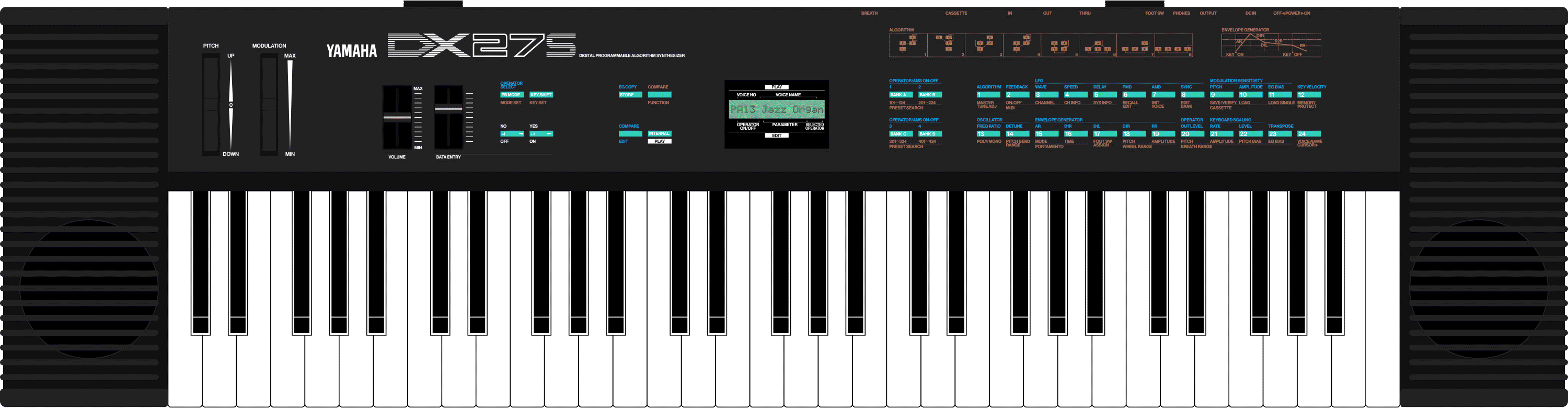This screenshot has width=1568, height=408.
Task: Select Bank B preset button
Action: [930, 95]
